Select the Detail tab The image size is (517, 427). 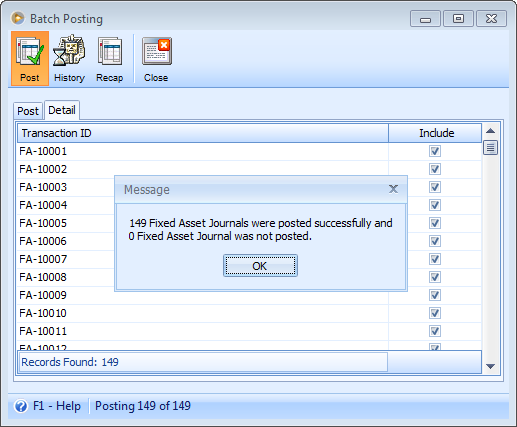(62, 110)
